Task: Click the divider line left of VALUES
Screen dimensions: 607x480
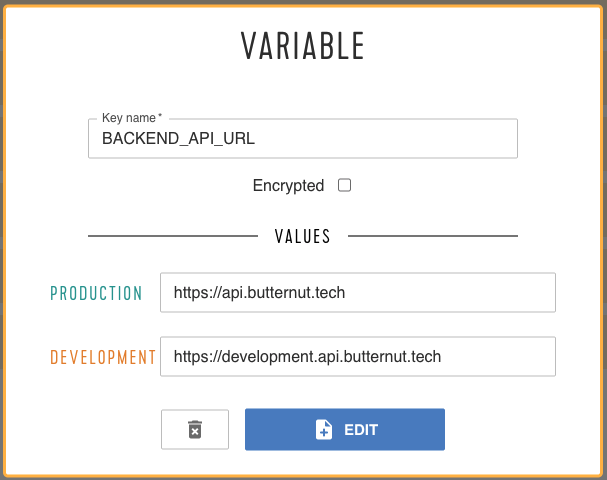Action: click(173, 236)
